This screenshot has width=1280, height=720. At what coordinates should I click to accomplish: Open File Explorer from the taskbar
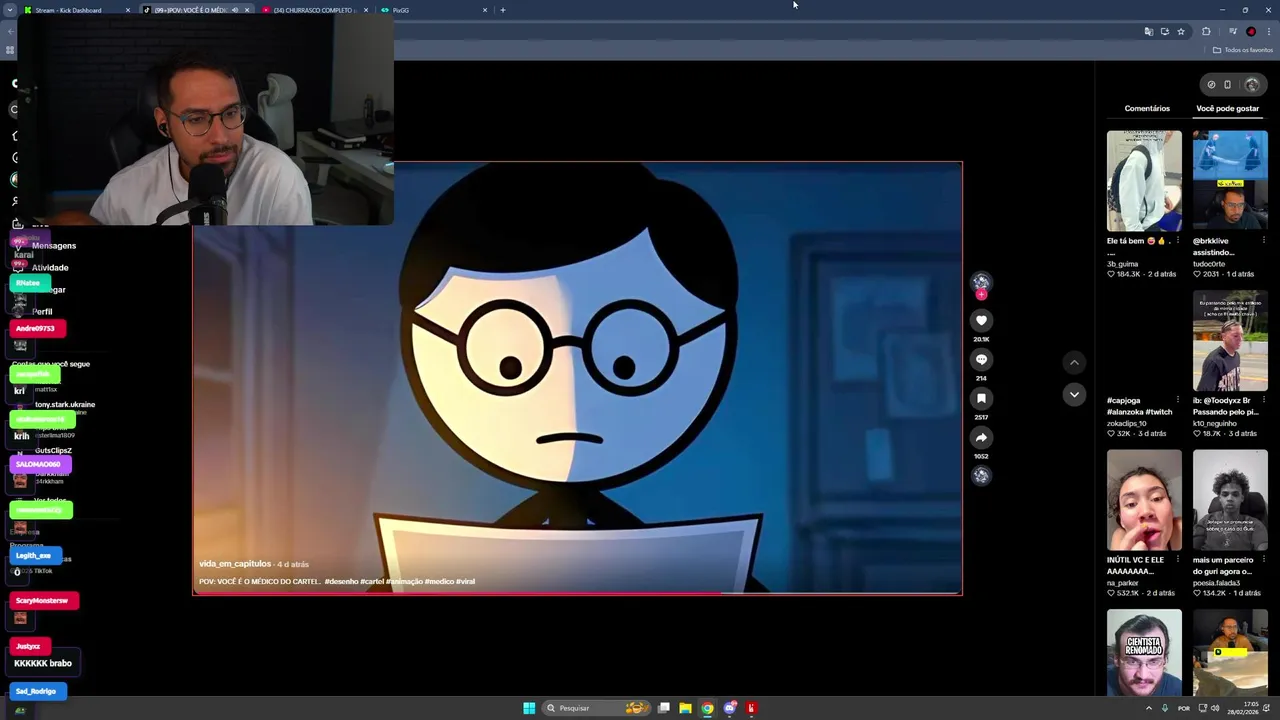point(685,708)
